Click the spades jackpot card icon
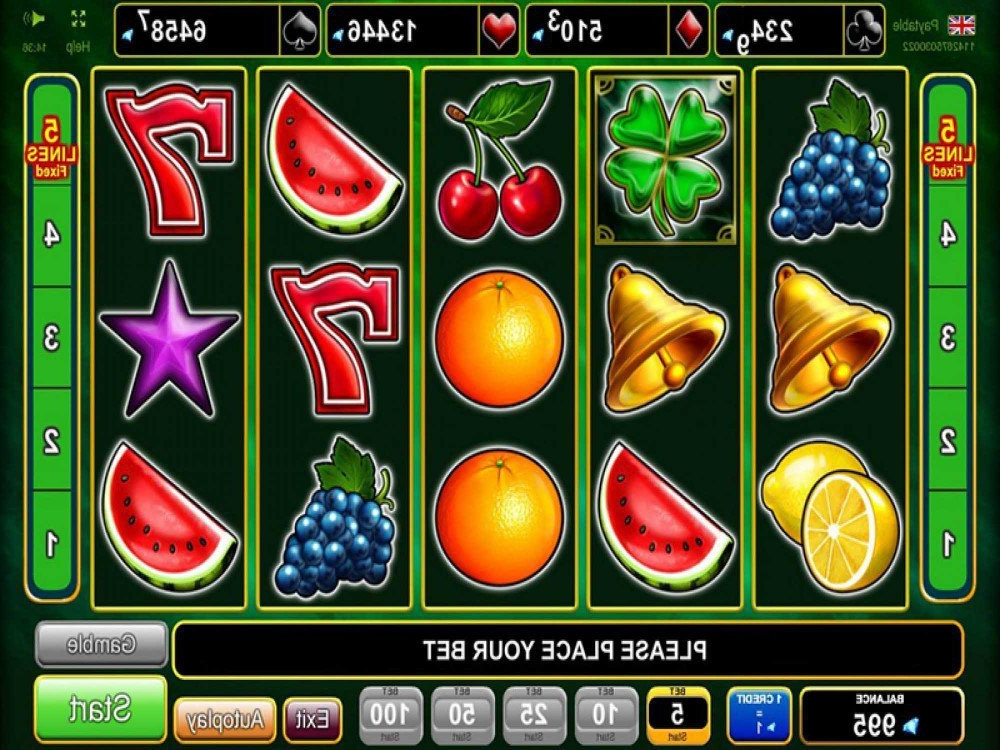The height and width of the screenshot is (750, 1000). point(300,31)
